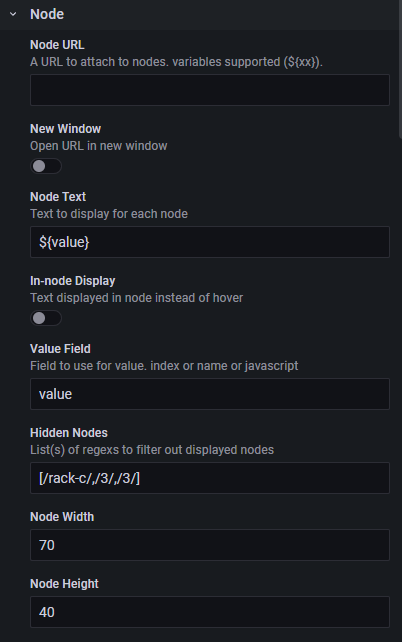Viewport: 402px width, 642px height.
Task: Click the "In-node Display" label
Action: click(73, 281)
